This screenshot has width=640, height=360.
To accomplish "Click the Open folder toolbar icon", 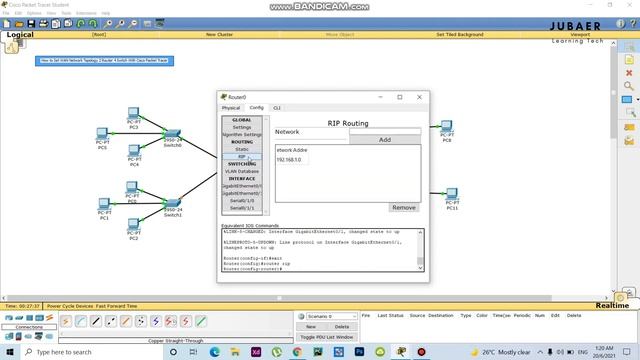I will tap(19, 24).
